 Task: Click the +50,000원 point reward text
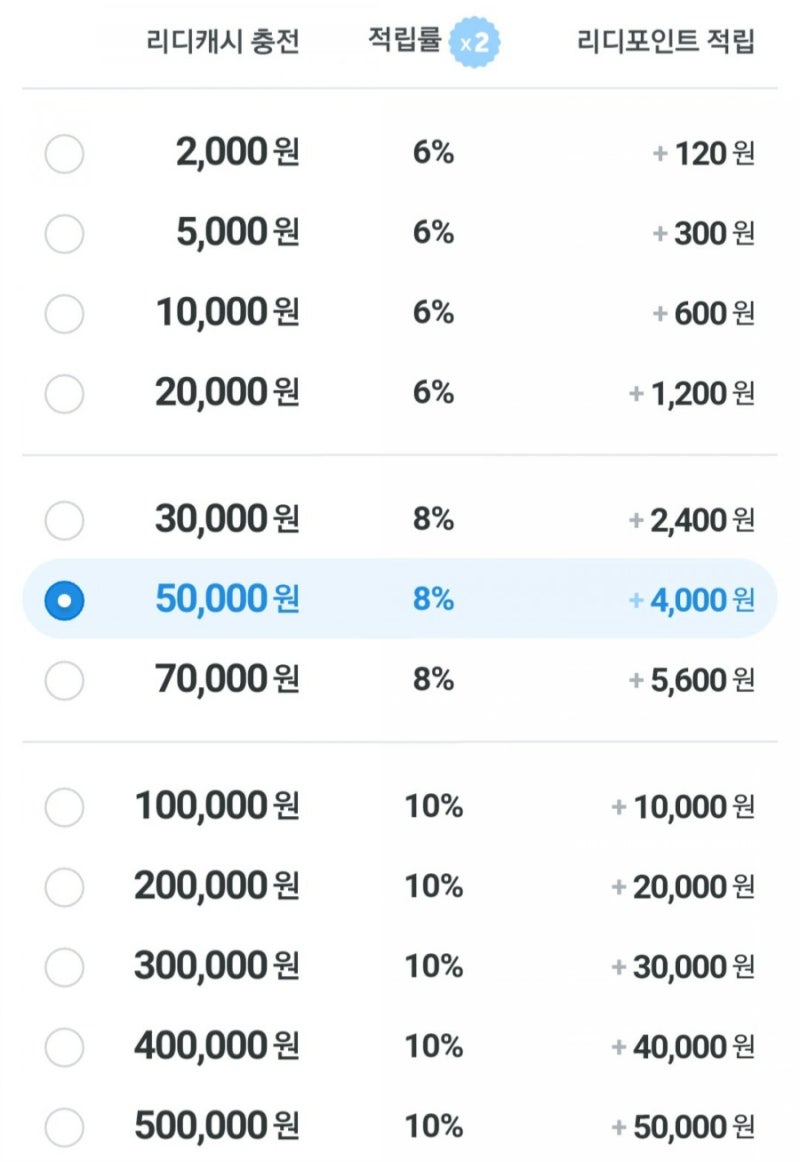[683, 1127]
